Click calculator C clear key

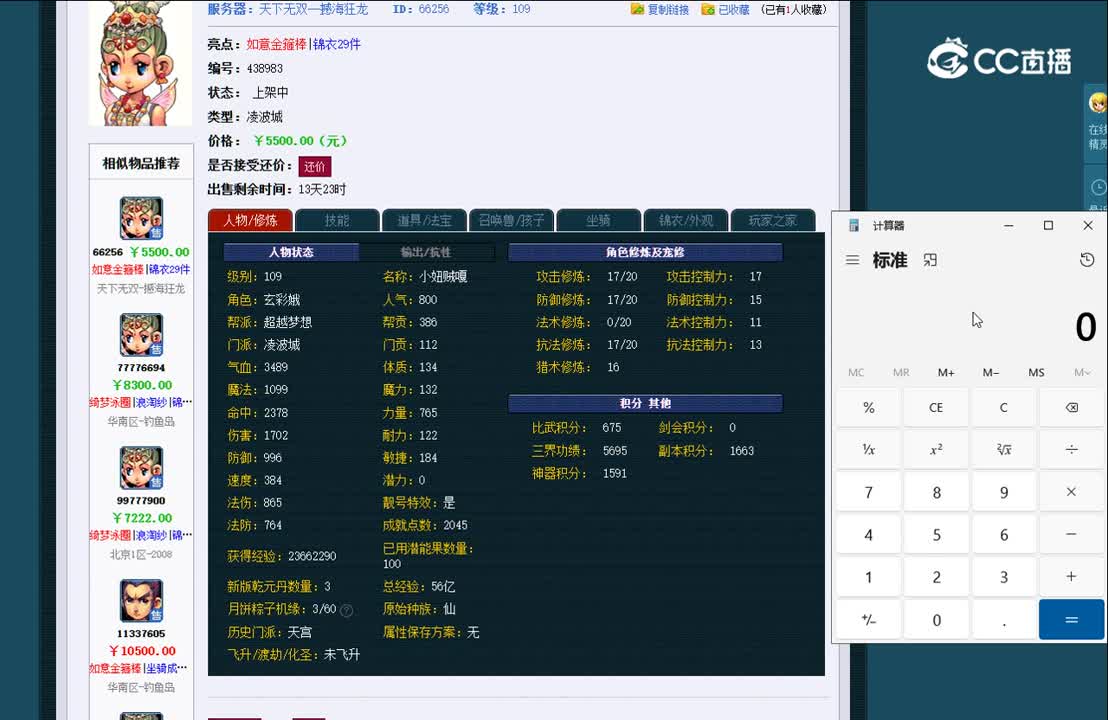pos(1003,408)
